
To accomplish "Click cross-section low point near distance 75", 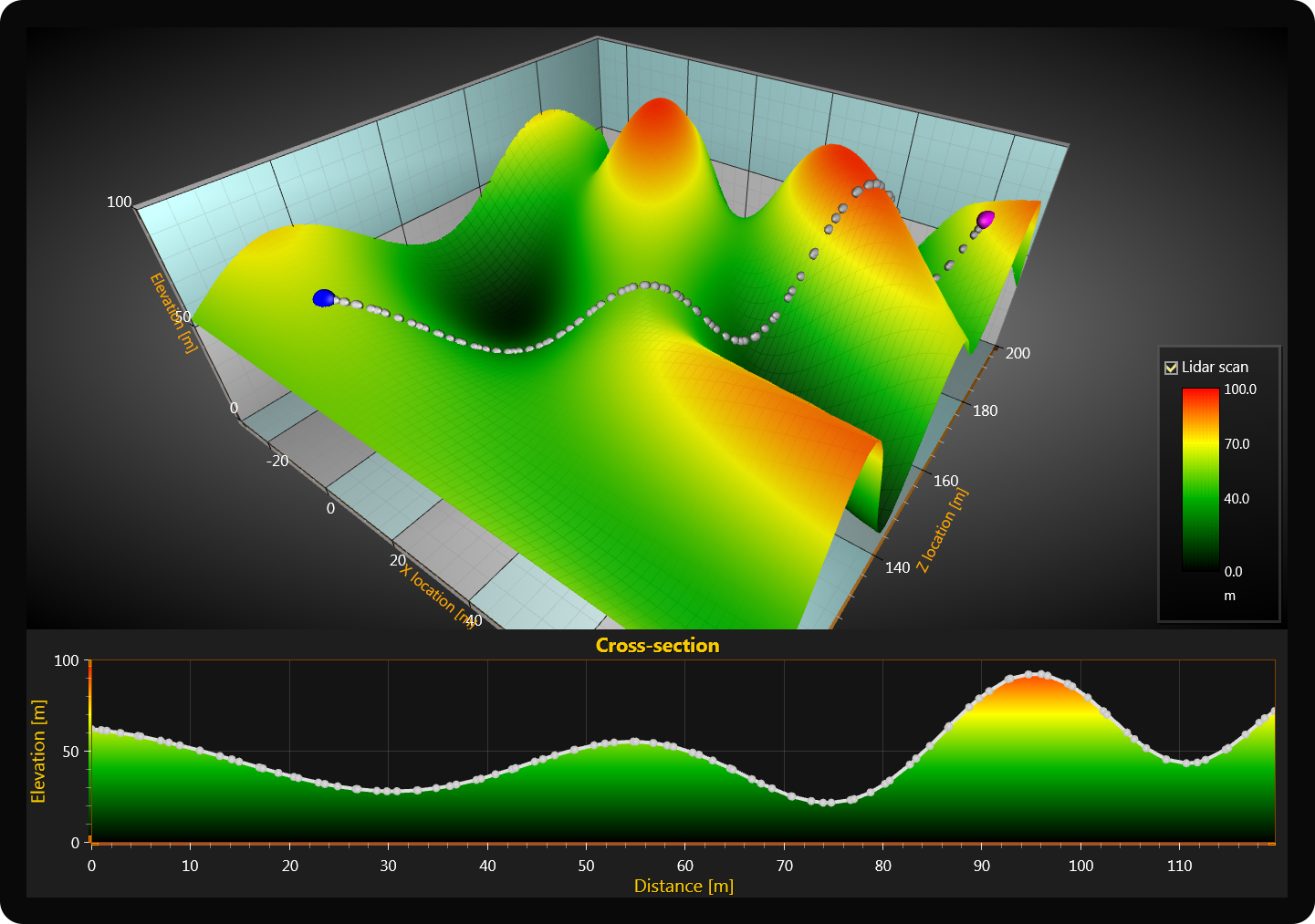I will click(x=829, y=803).
